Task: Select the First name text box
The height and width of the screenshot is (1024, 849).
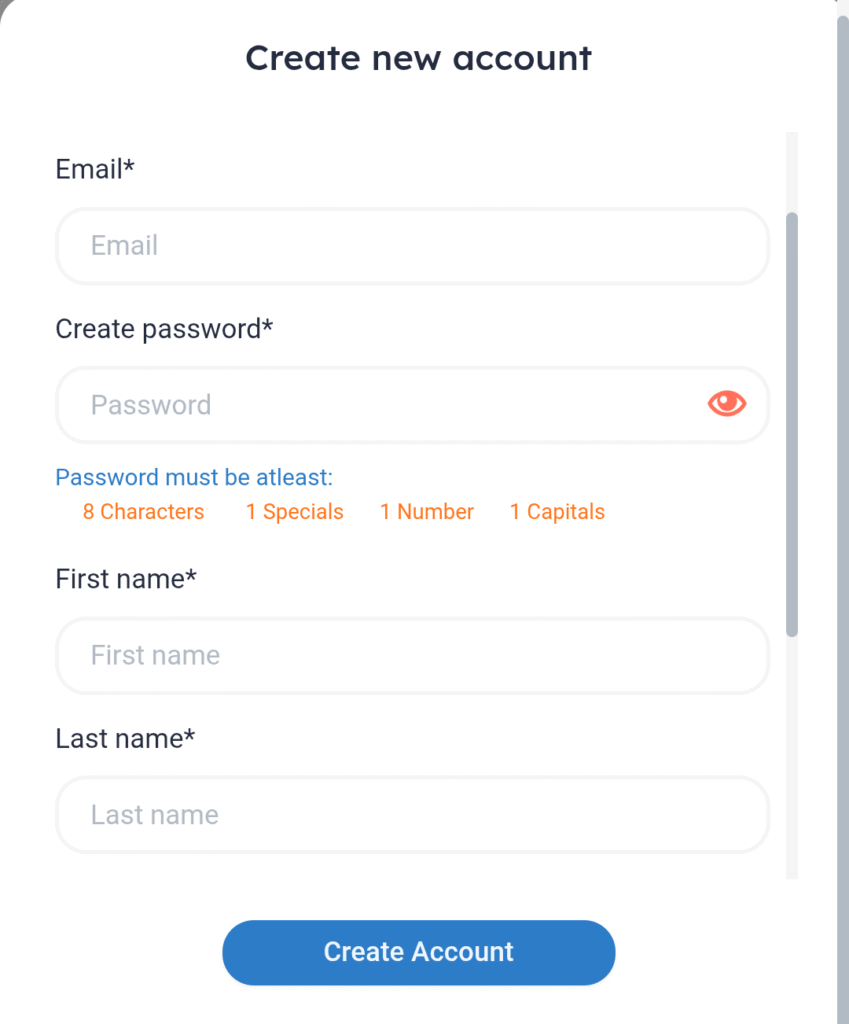Action: [x=413, y=656]
